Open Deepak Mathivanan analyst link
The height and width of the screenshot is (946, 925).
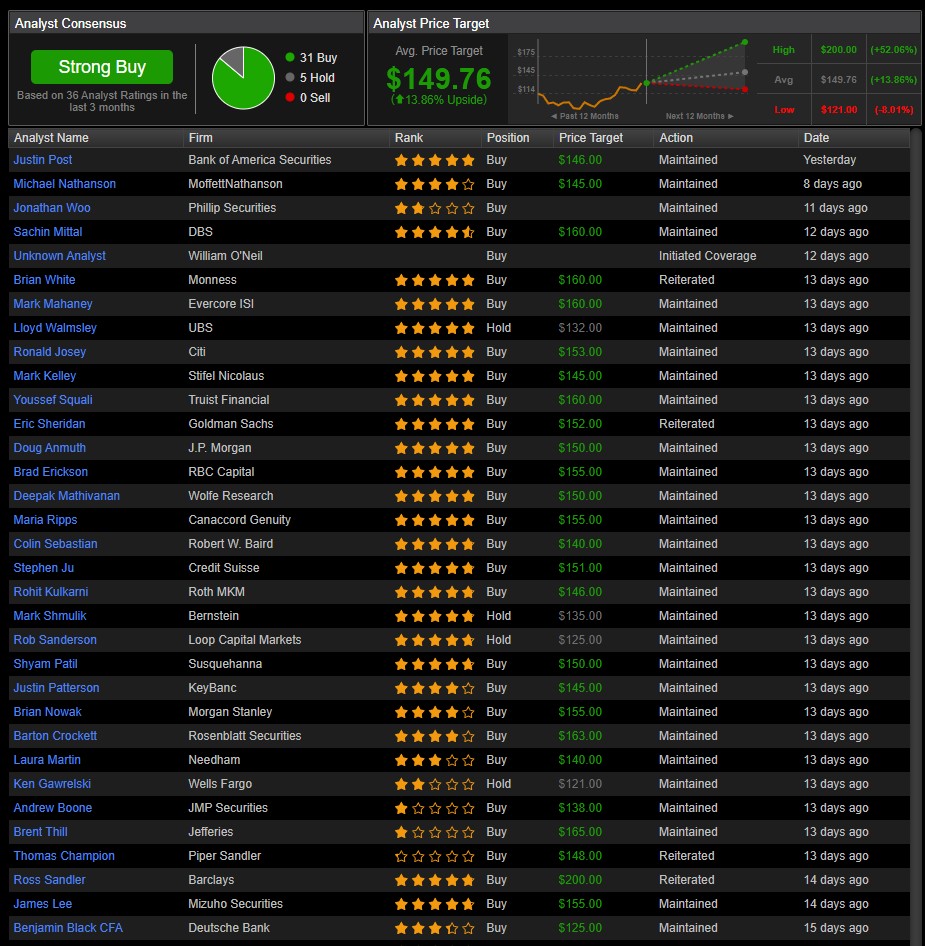tap(66, 496)
